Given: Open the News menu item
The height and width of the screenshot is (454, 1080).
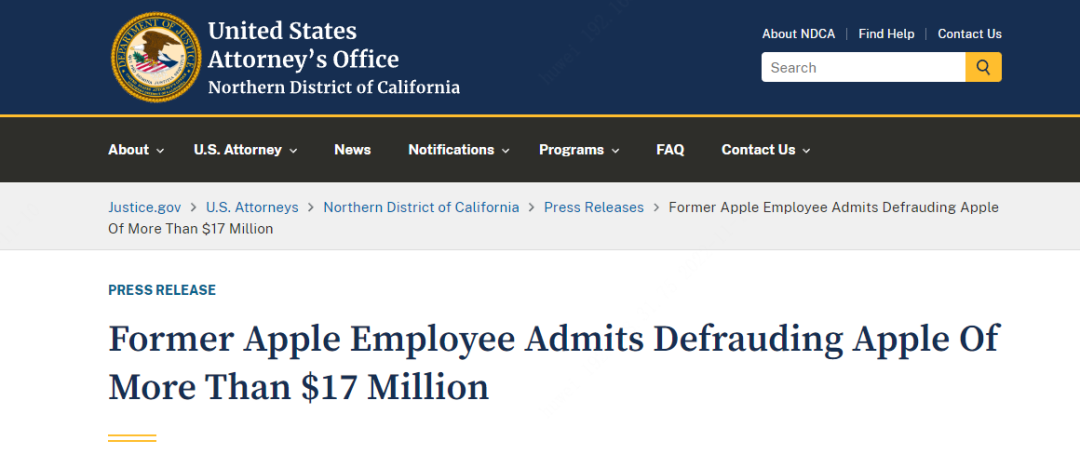Looking at the screenshot, I should tap(352, 150).
